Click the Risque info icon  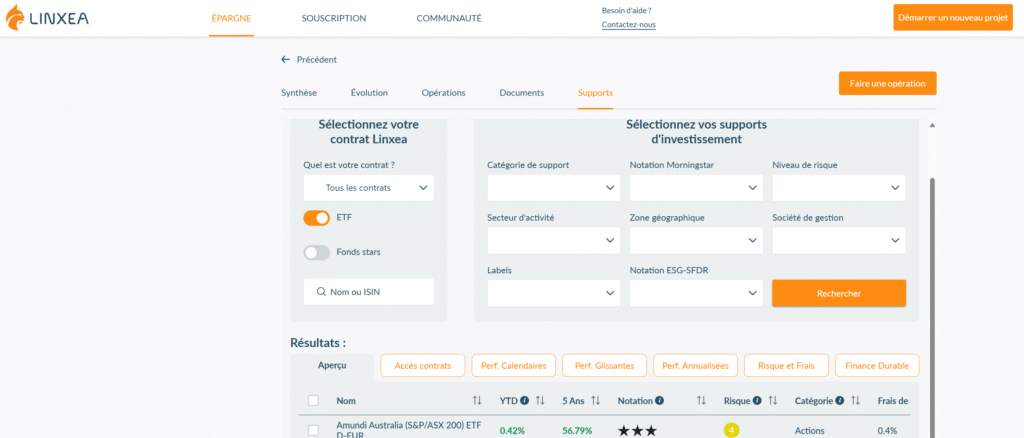coord(757,401)
